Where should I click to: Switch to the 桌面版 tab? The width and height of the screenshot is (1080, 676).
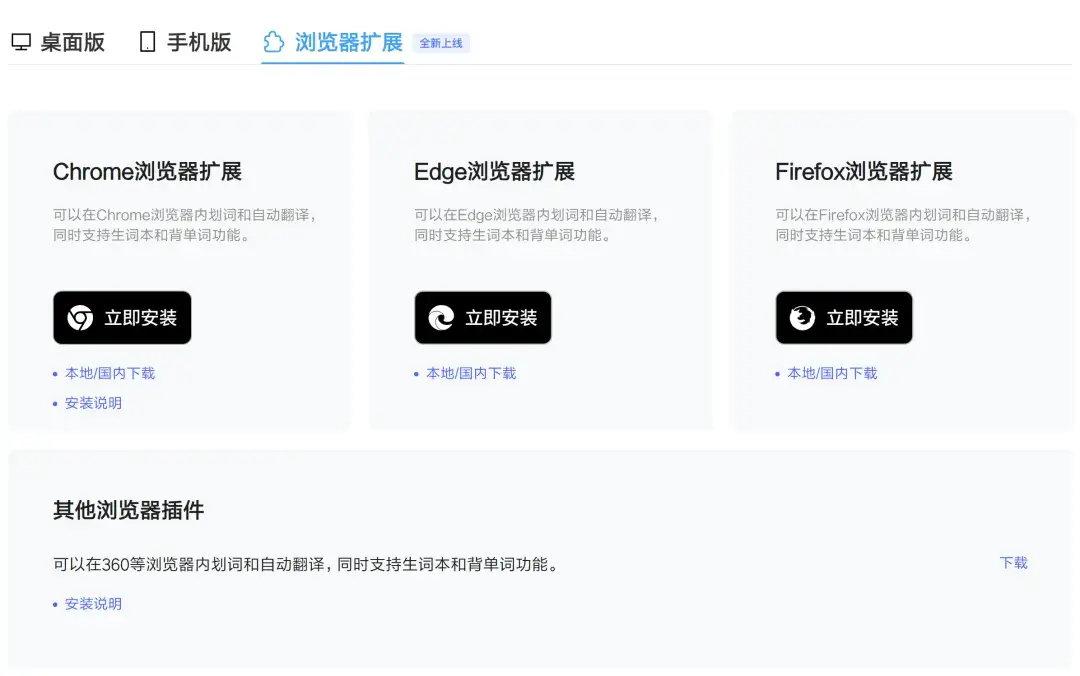[x=72, y=42]
